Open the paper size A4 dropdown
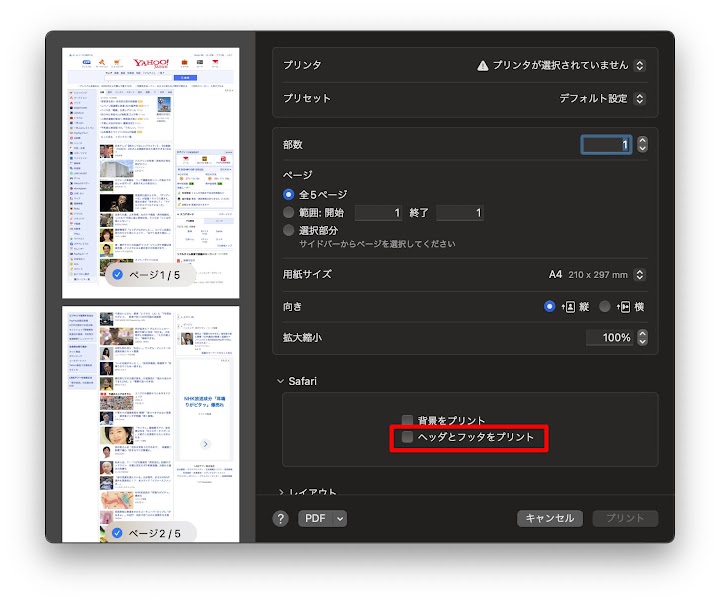Screen dimensions: 720x603 click(639, 275)
